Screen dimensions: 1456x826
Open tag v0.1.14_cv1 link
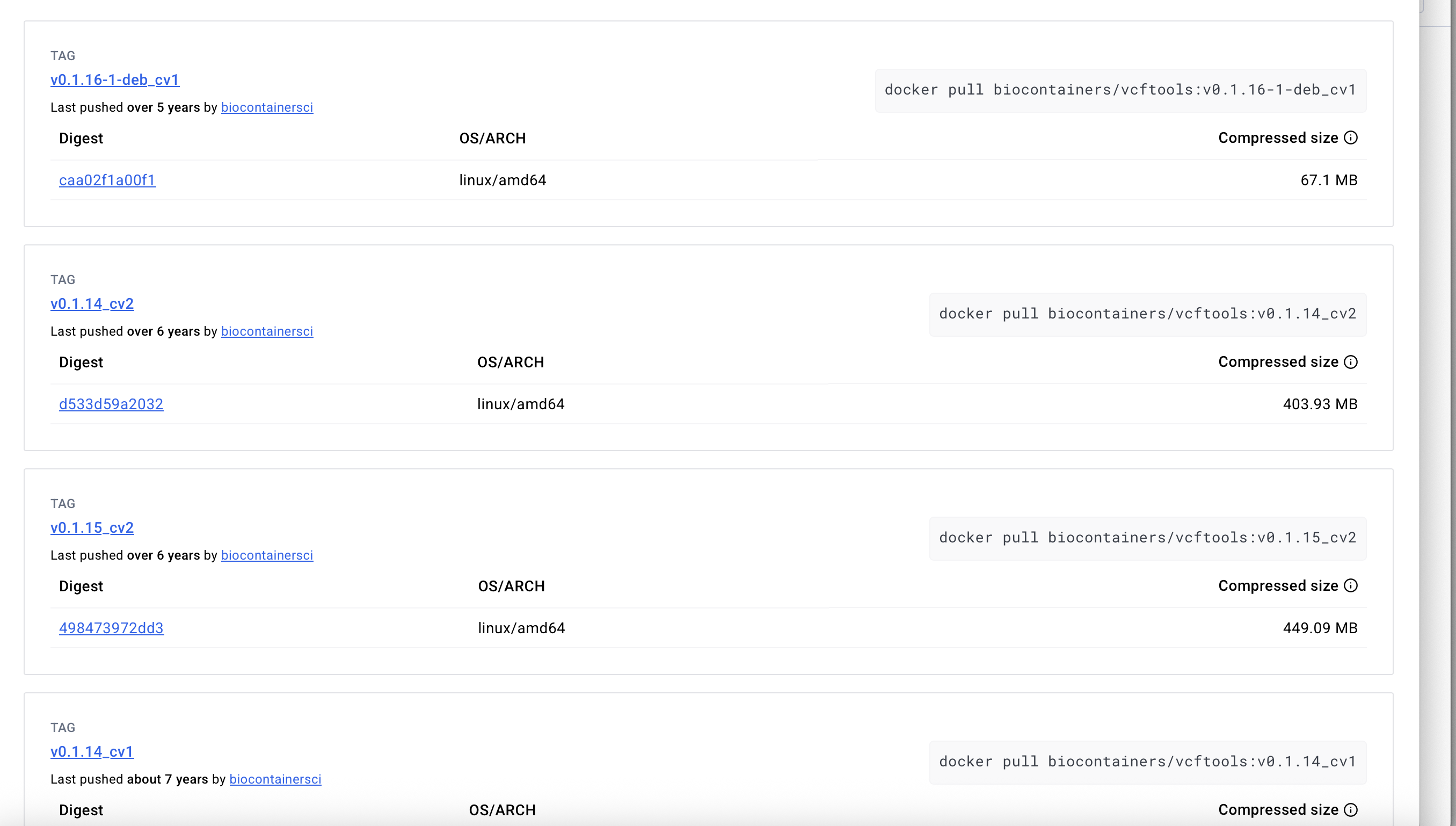92,752
